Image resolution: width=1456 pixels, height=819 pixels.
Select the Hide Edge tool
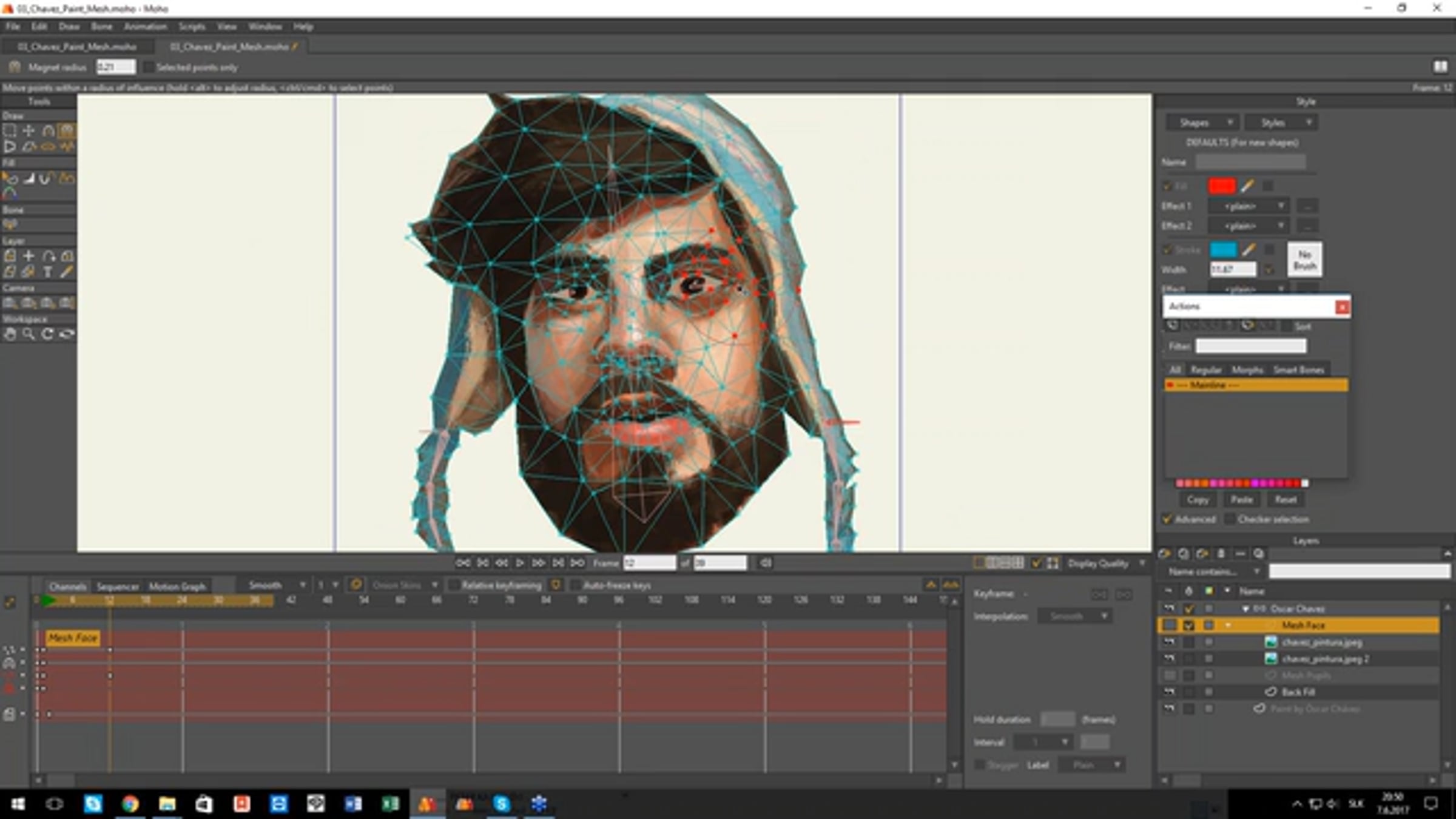pyautogui.click(x=47, y=178)
